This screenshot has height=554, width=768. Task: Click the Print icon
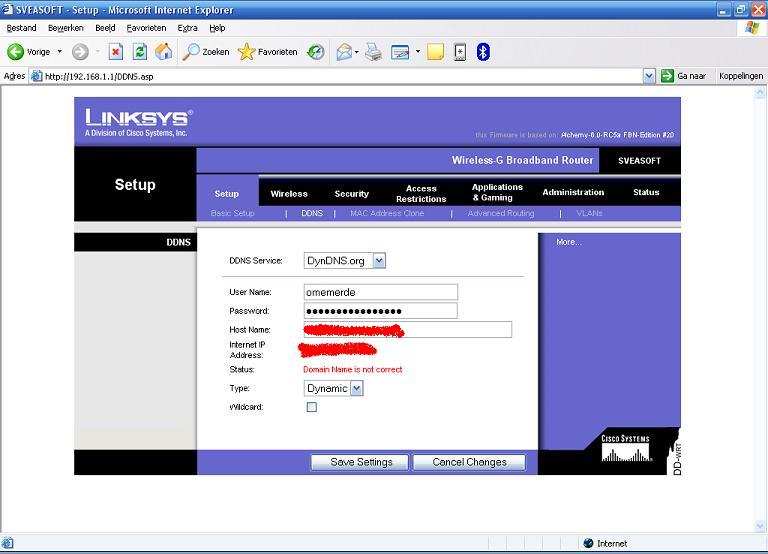point(374,52)
